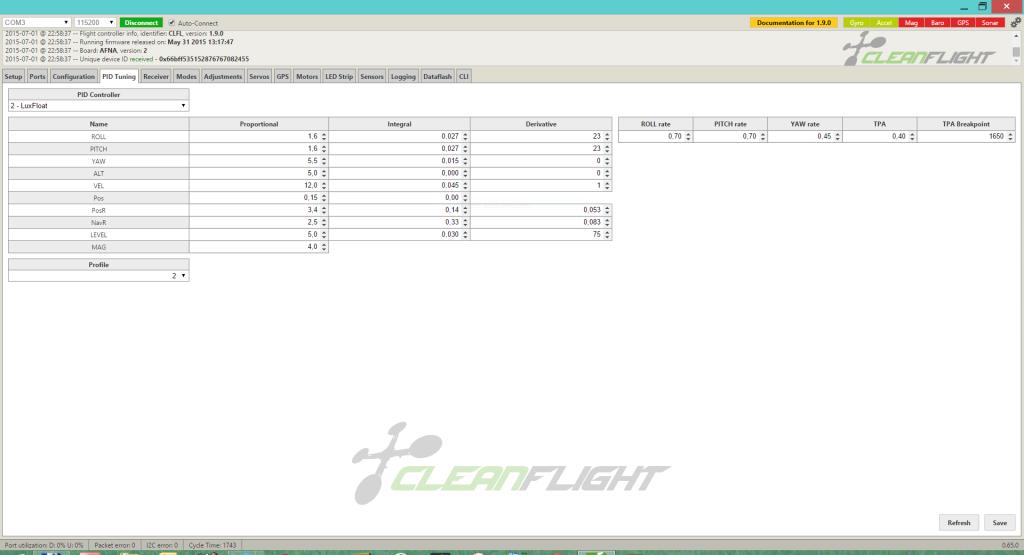1024x555 pixels.
Task: Open the PID Controller LuxFloat dropdown
Action: point(98,105)
